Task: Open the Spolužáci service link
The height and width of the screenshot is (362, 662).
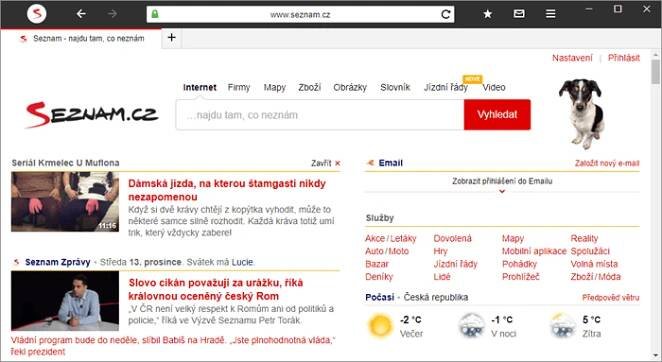Action: pyautogui.click(x=590, y=251)
